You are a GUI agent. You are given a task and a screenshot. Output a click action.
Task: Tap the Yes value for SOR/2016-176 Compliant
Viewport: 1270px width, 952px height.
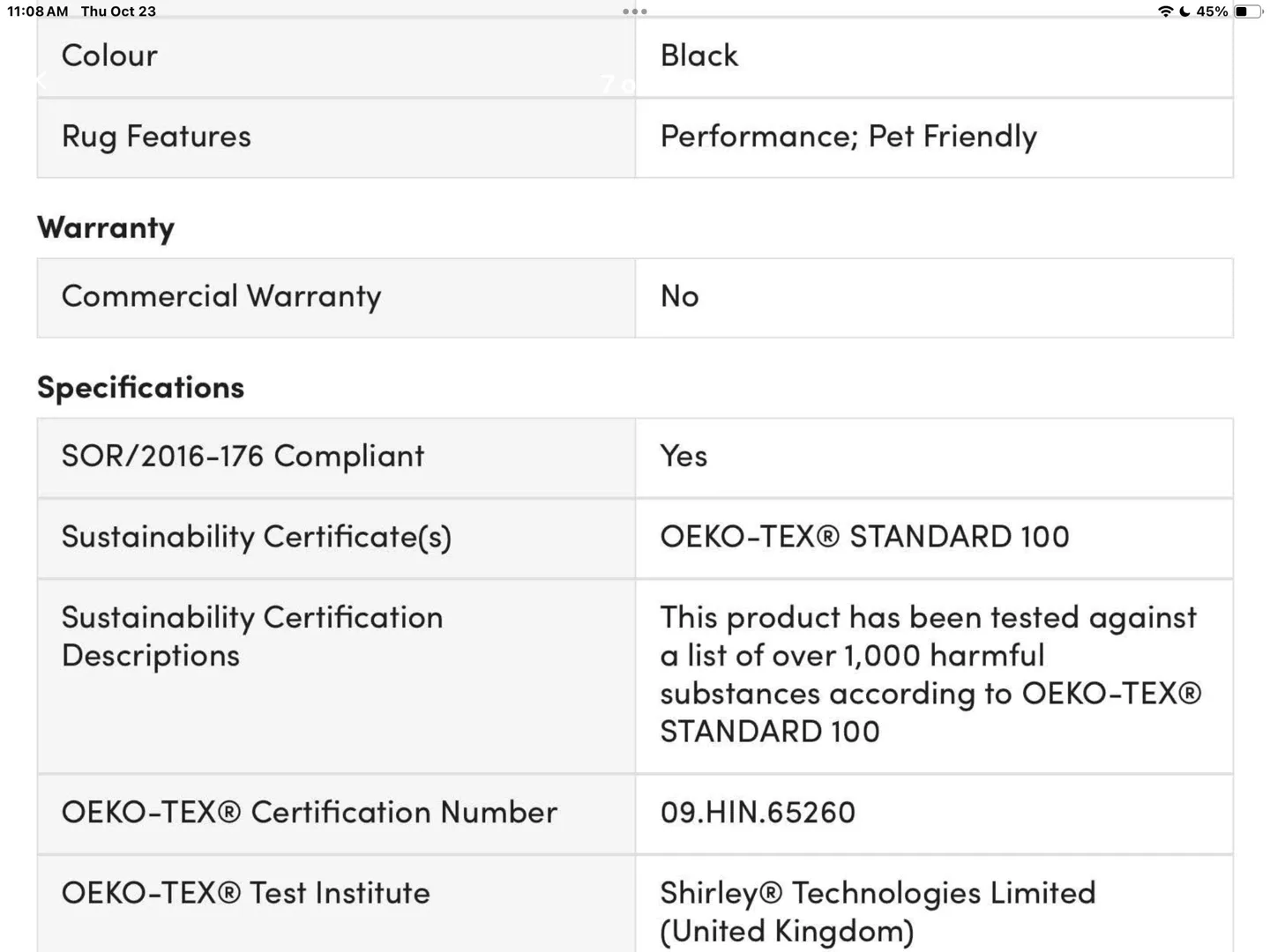tap(684, 456)
